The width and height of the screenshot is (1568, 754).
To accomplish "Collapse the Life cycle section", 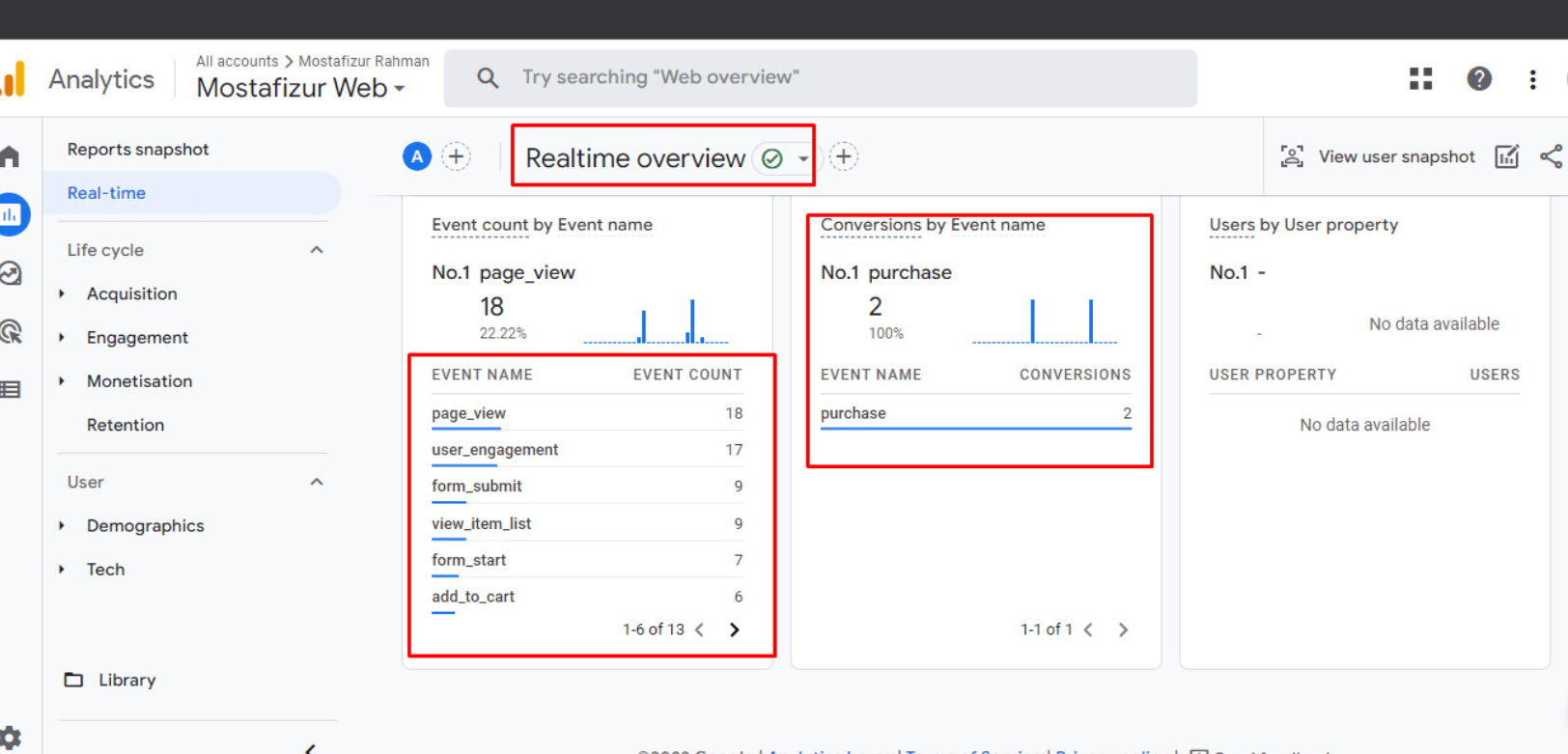I will tap(316, 250).
